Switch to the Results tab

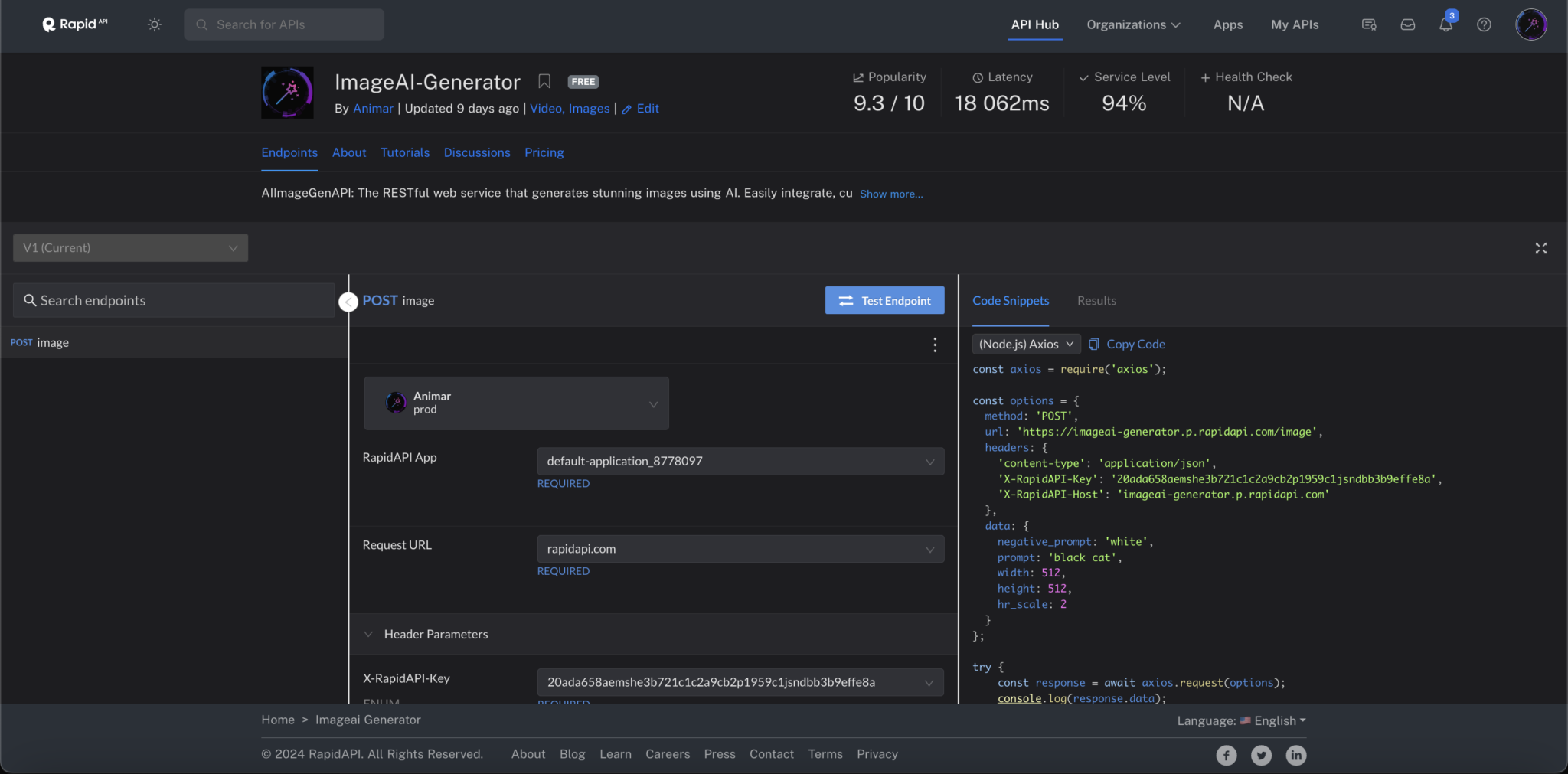click(1096, 300)
